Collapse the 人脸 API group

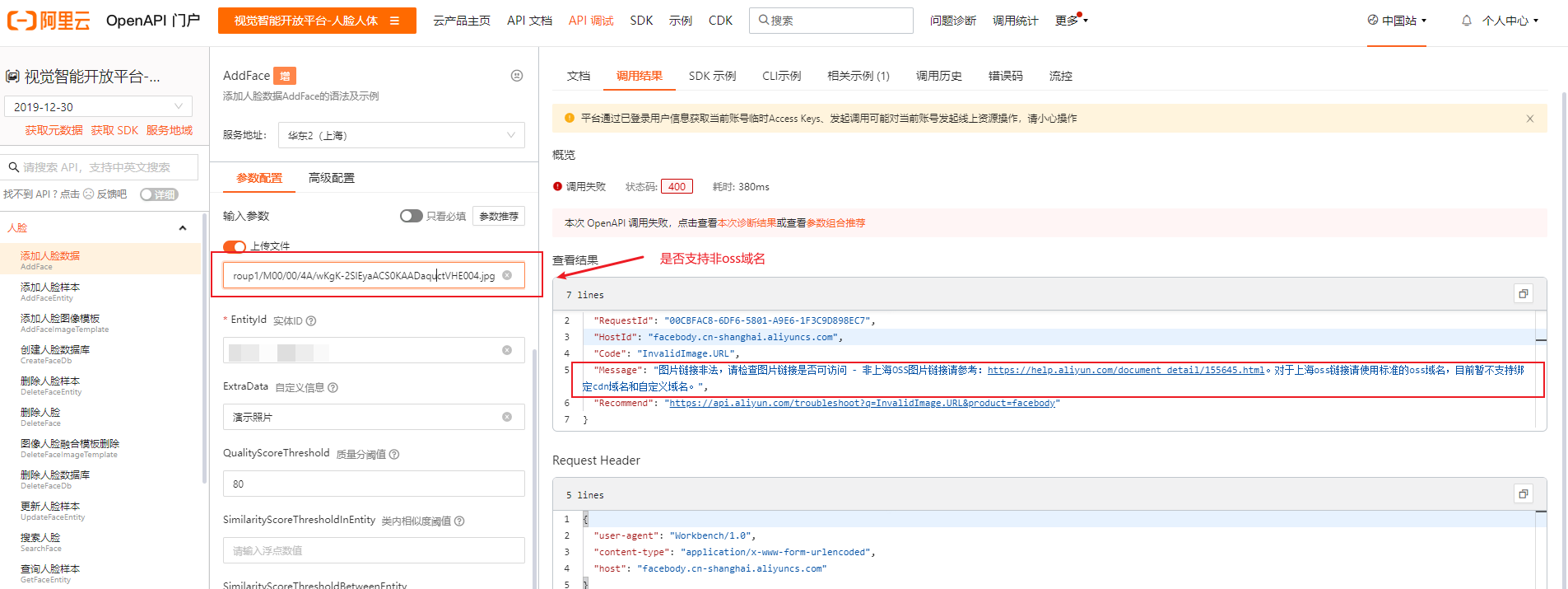click(x=183, y=228)
